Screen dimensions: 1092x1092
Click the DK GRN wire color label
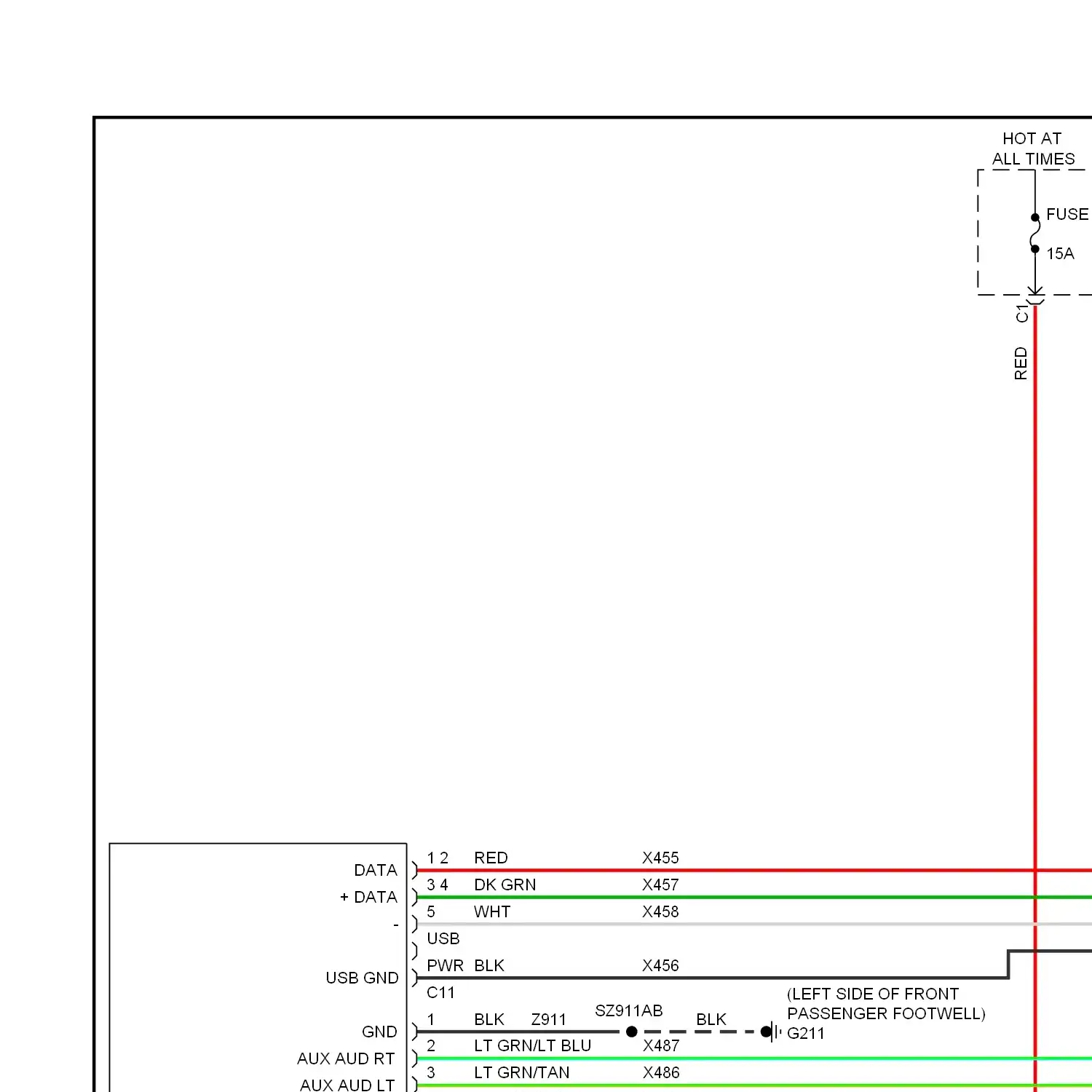(505, 885)
